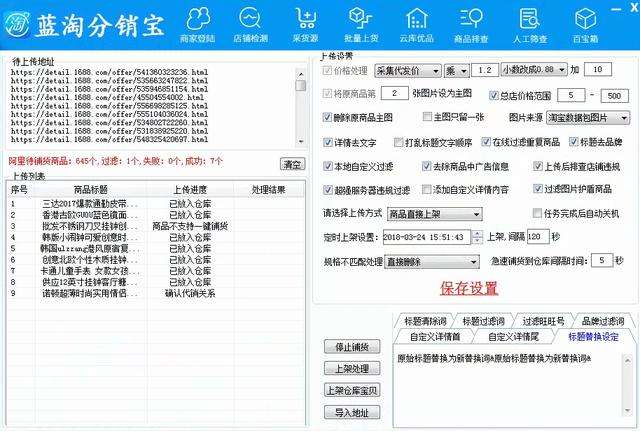
Task: Select row 9 诺顿超薄时尚实用情侣
Action: click(156, 293)
